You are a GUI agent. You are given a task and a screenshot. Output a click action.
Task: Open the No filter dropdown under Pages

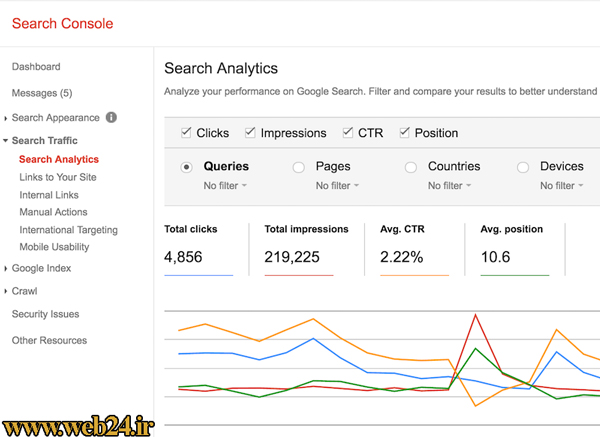337,186
